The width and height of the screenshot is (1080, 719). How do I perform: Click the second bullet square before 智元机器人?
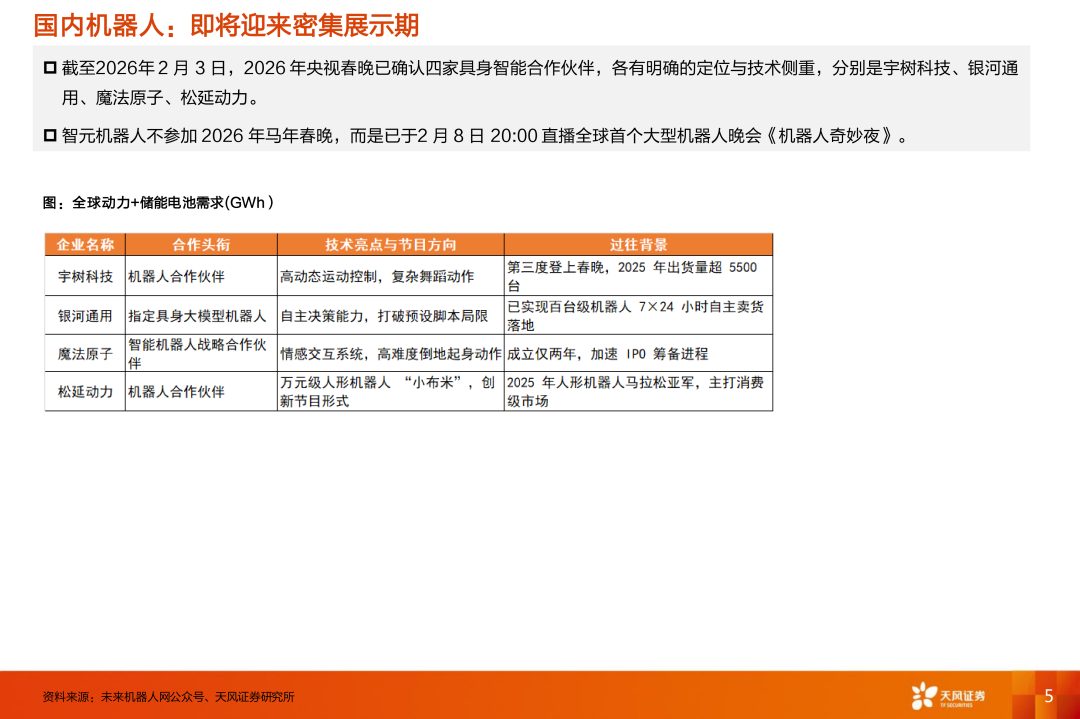click(50, 135)
